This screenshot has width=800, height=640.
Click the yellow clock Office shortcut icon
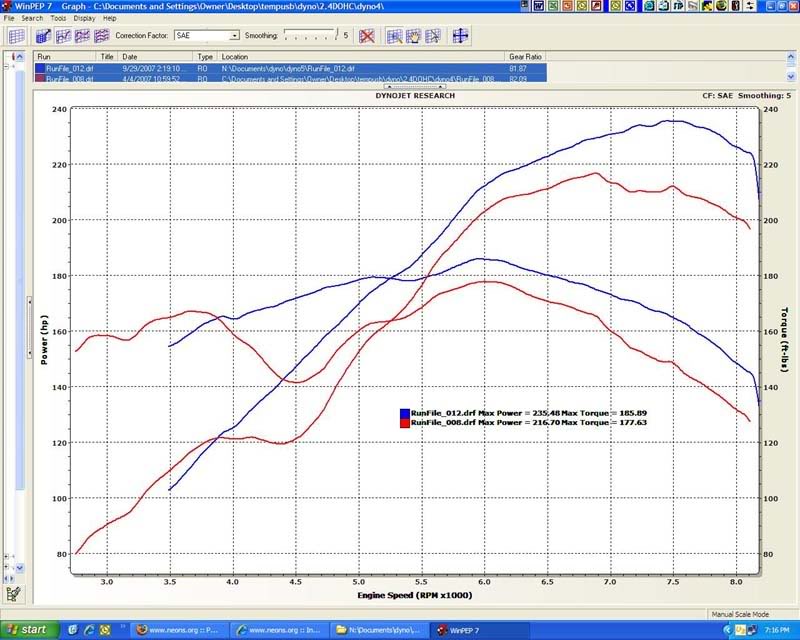coord(582,6)
